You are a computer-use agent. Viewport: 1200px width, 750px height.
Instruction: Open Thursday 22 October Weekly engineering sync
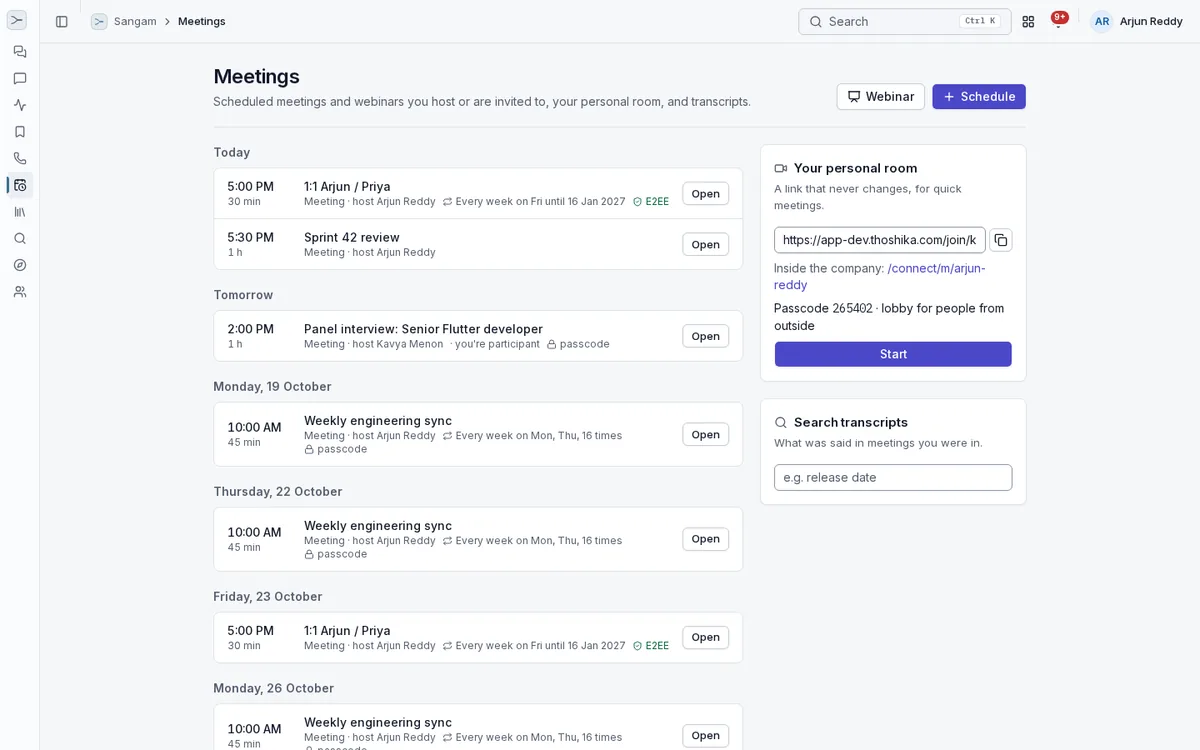pyautogui.click(x=705, y=539)
